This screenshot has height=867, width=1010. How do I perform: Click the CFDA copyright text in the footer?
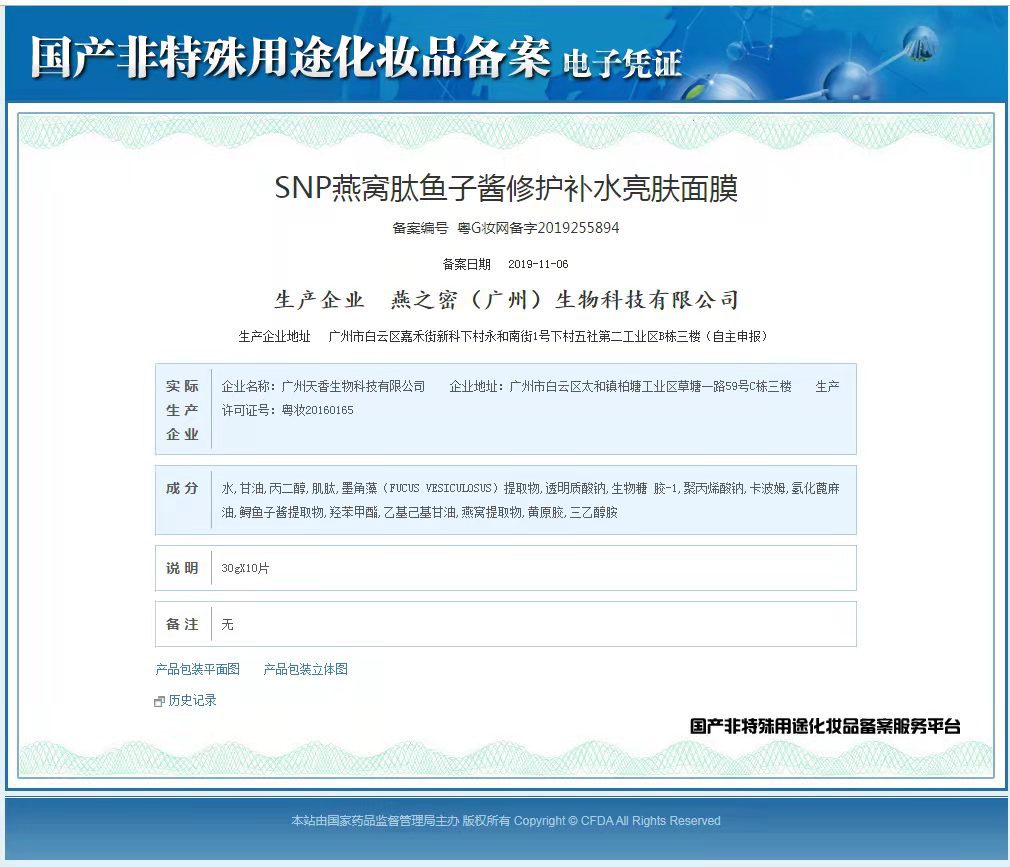(505, 821)
